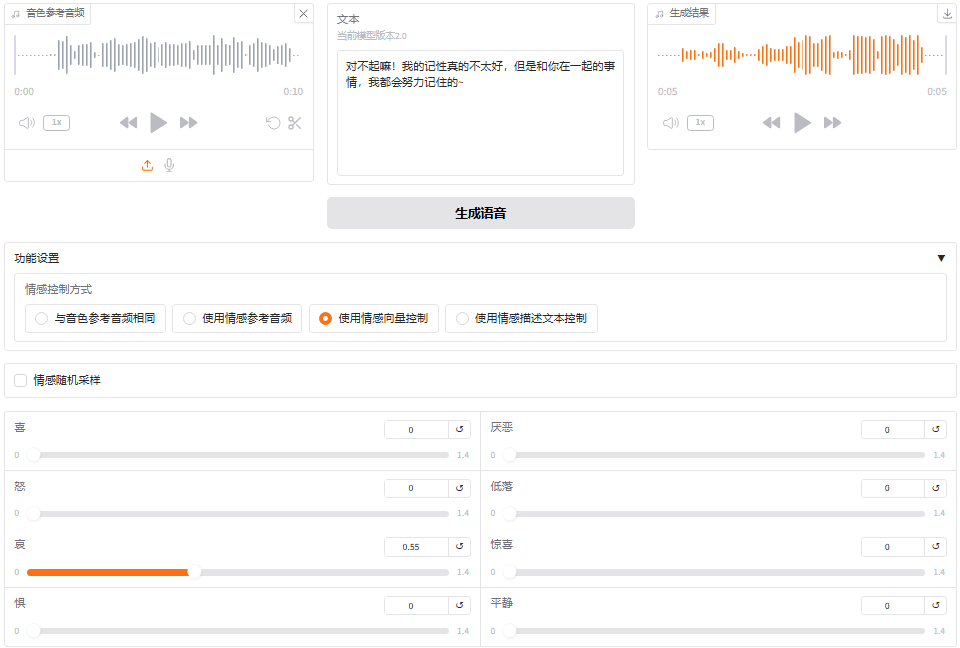The height and width of the screenshot is (648, 960).
Task: Download the generated result audio
Action: point(946,13)
